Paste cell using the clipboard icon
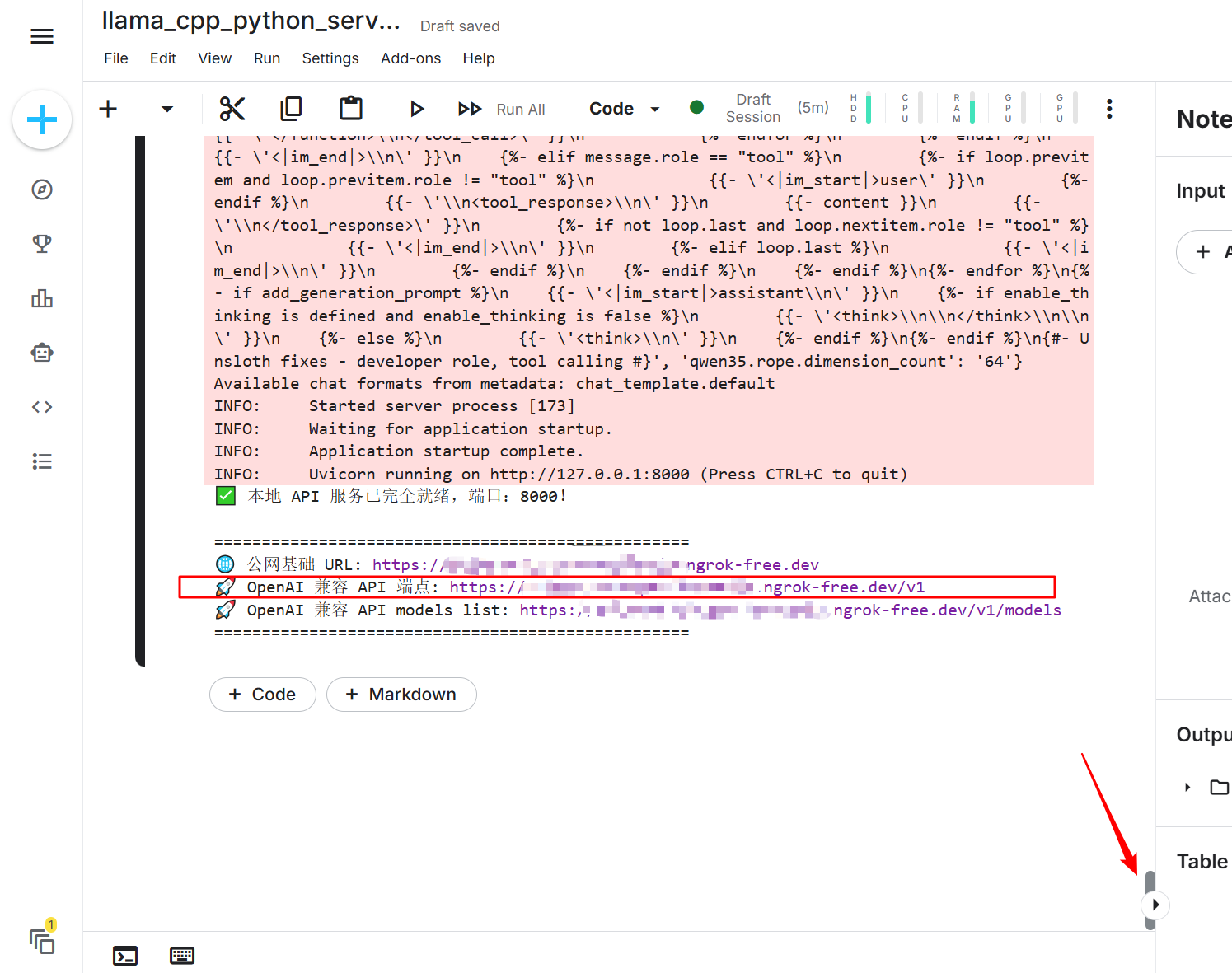 pos(351,109)
